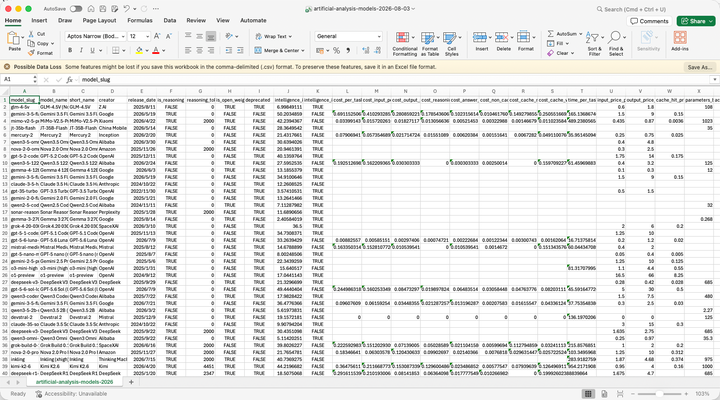Open the Data ribbon tab
Screen dimensions: 720x400
tap(169, 20)
